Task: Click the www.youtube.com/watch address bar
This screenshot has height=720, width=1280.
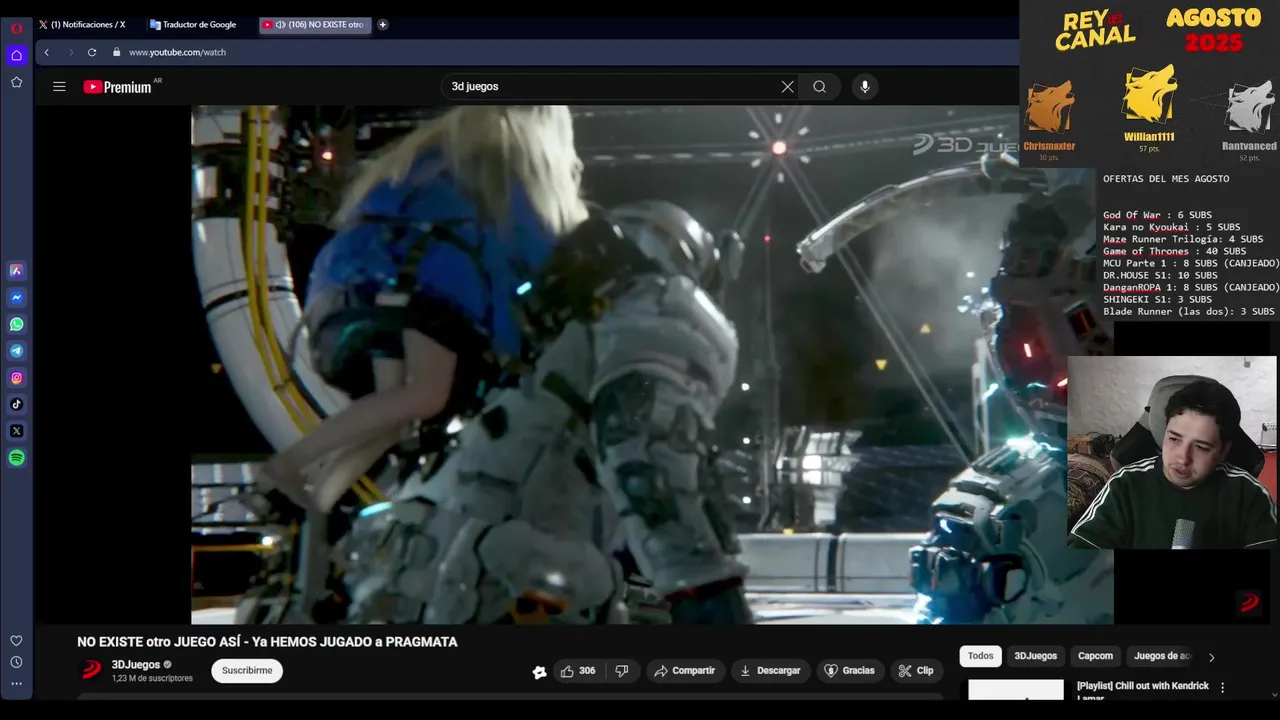Action: coord(177,52)
